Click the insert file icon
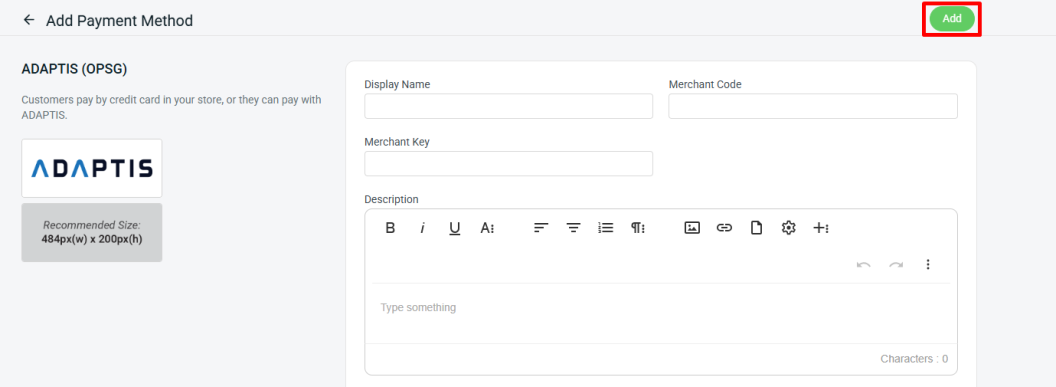1056x387 pixels. pyautogui.click(x=756, y=228)
